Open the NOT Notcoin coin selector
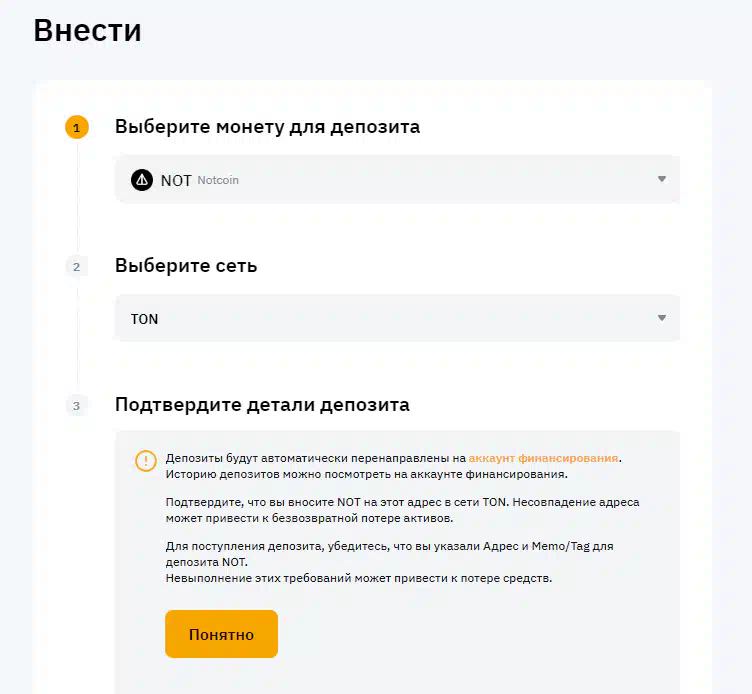Viewport: 752px width, 694px height. [x=397, y=179]
